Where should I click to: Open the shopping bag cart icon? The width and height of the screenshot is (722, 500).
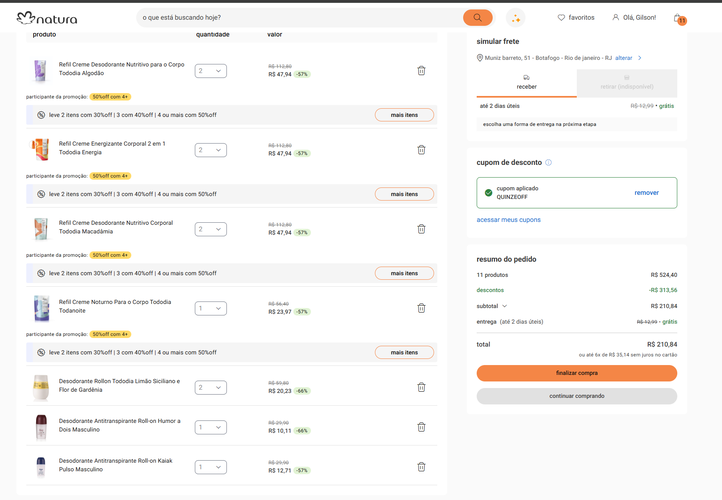pos(679,18)
